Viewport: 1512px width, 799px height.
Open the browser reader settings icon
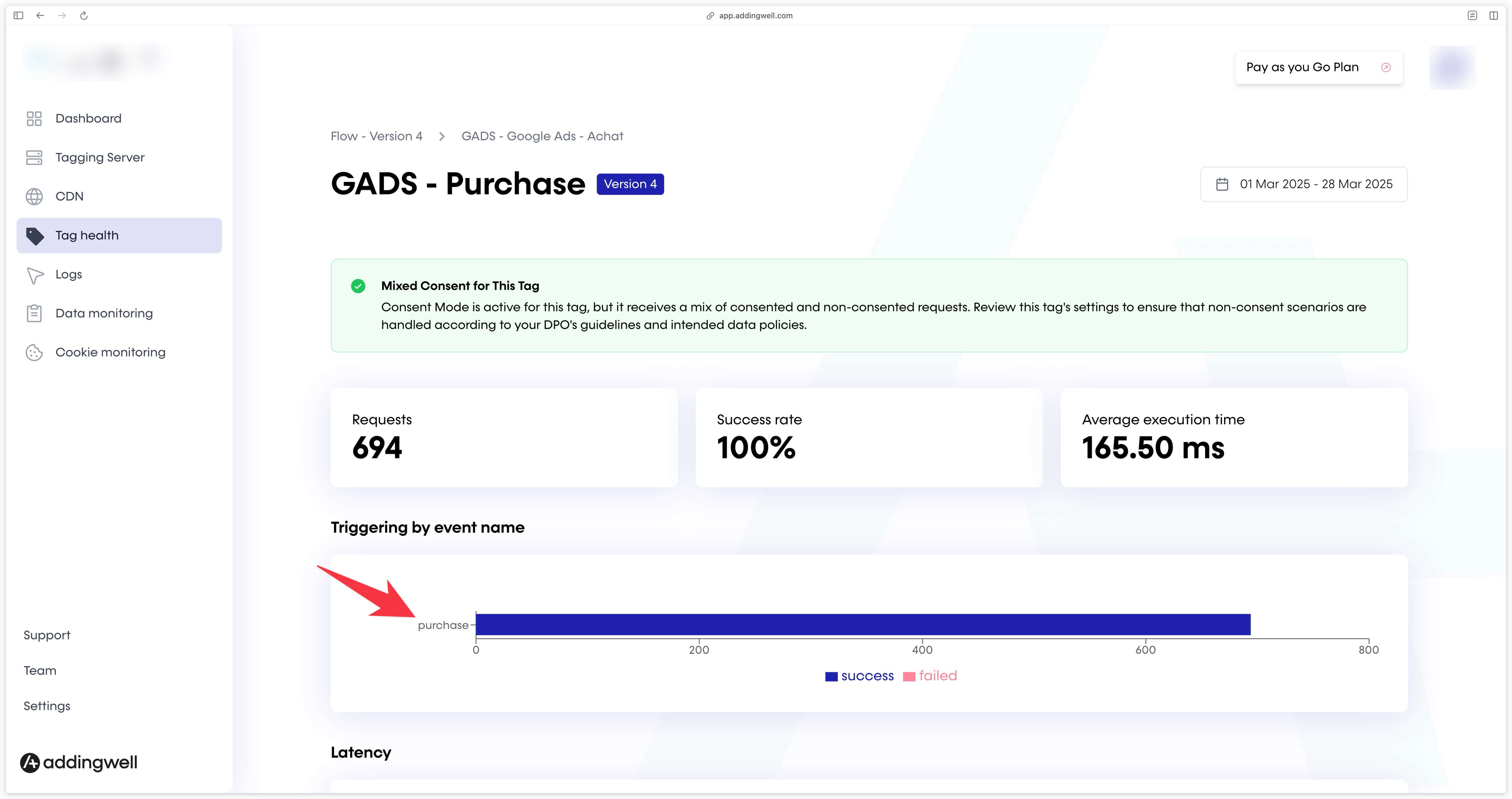pos(1472,15)
